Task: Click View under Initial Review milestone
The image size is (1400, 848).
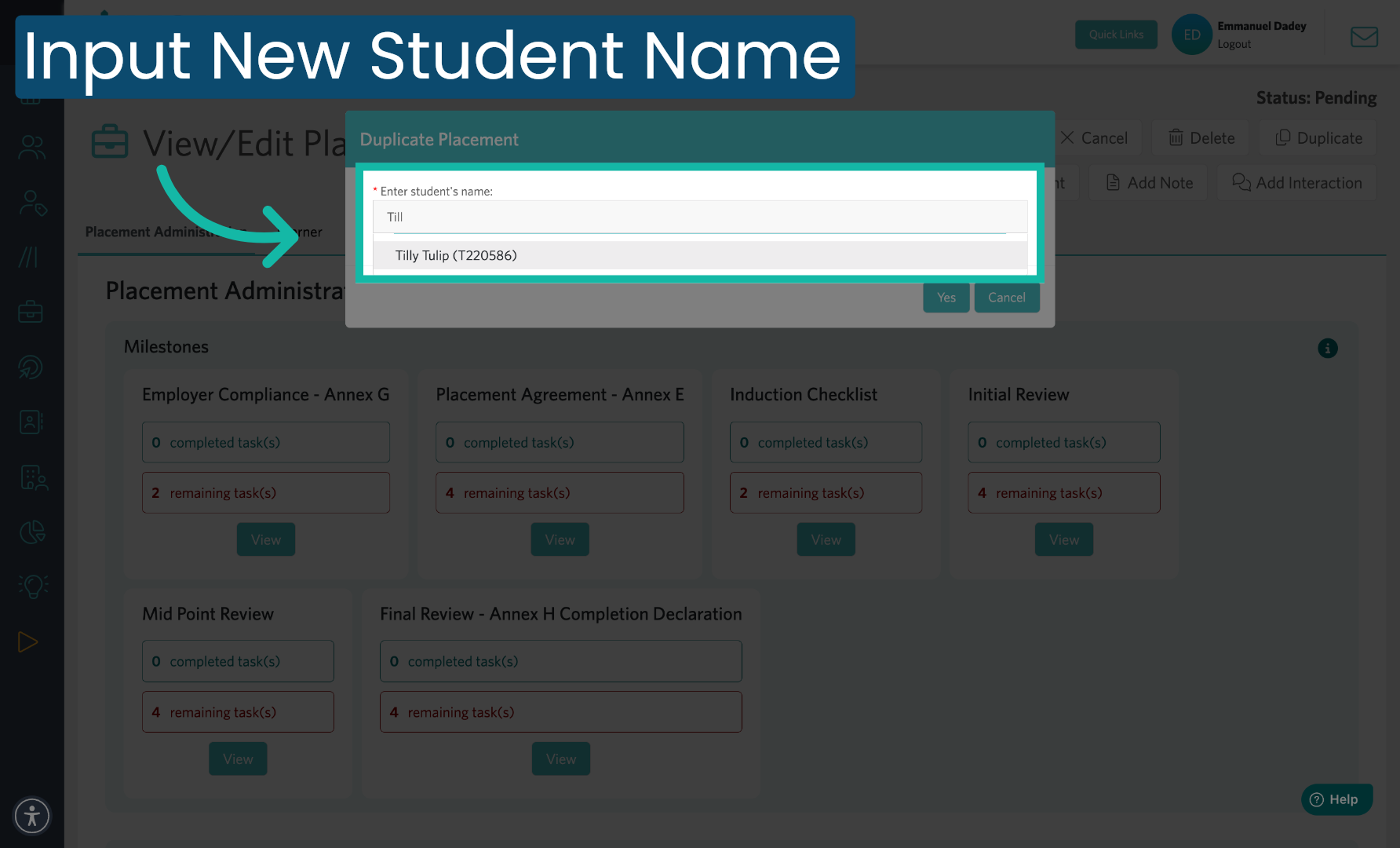Action: click(x=1063, y=539)
